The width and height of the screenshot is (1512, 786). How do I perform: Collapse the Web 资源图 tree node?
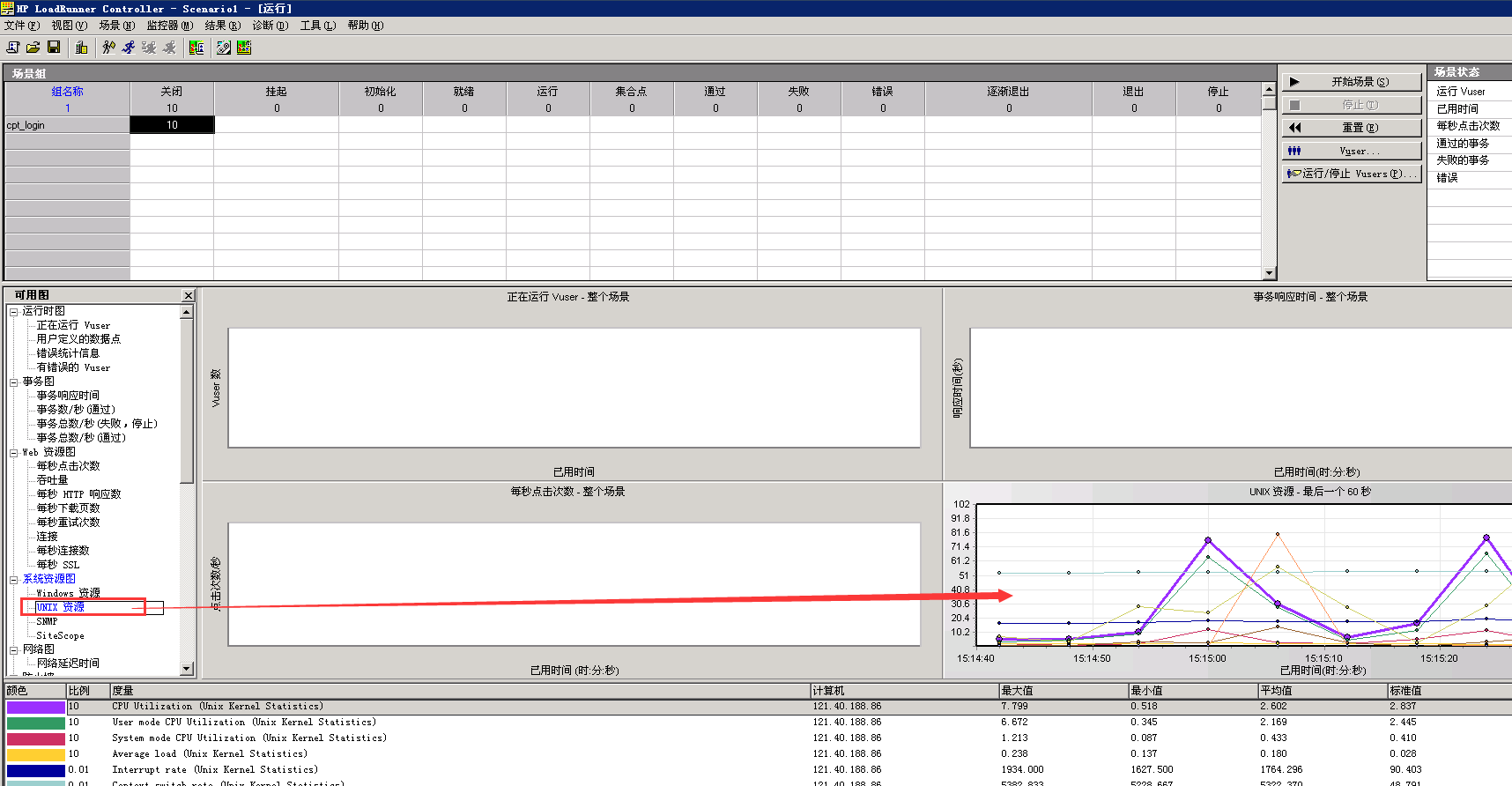14,453
